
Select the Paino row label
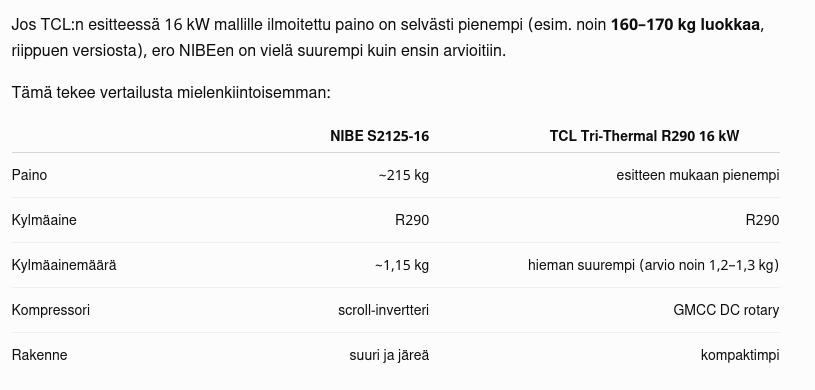tap(29, 175)
